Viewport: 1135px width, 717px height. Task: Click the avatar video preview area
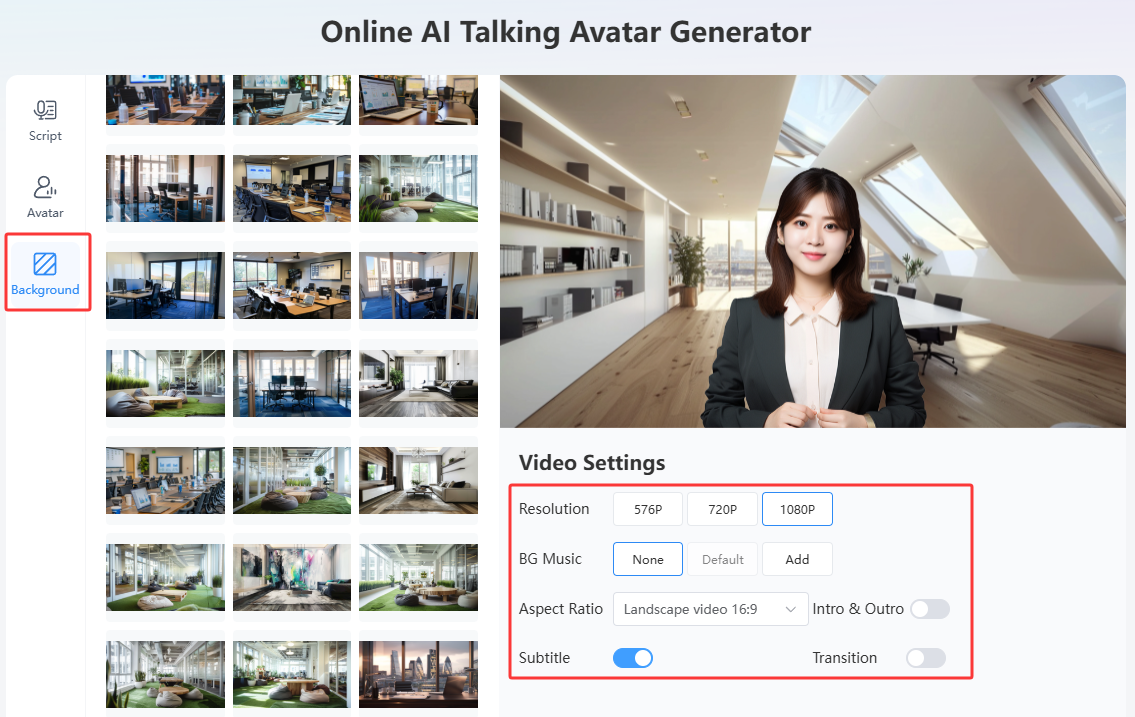point(812,251)
